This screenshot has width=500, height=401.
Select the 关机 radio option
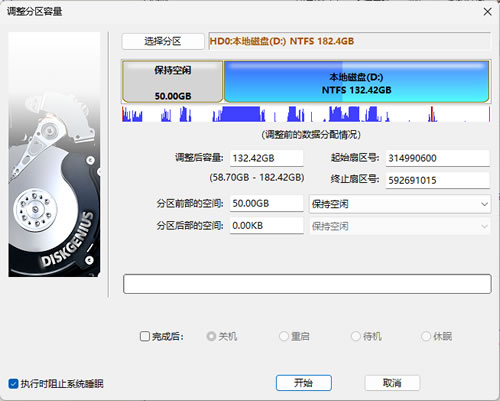[x=211, y=336]
